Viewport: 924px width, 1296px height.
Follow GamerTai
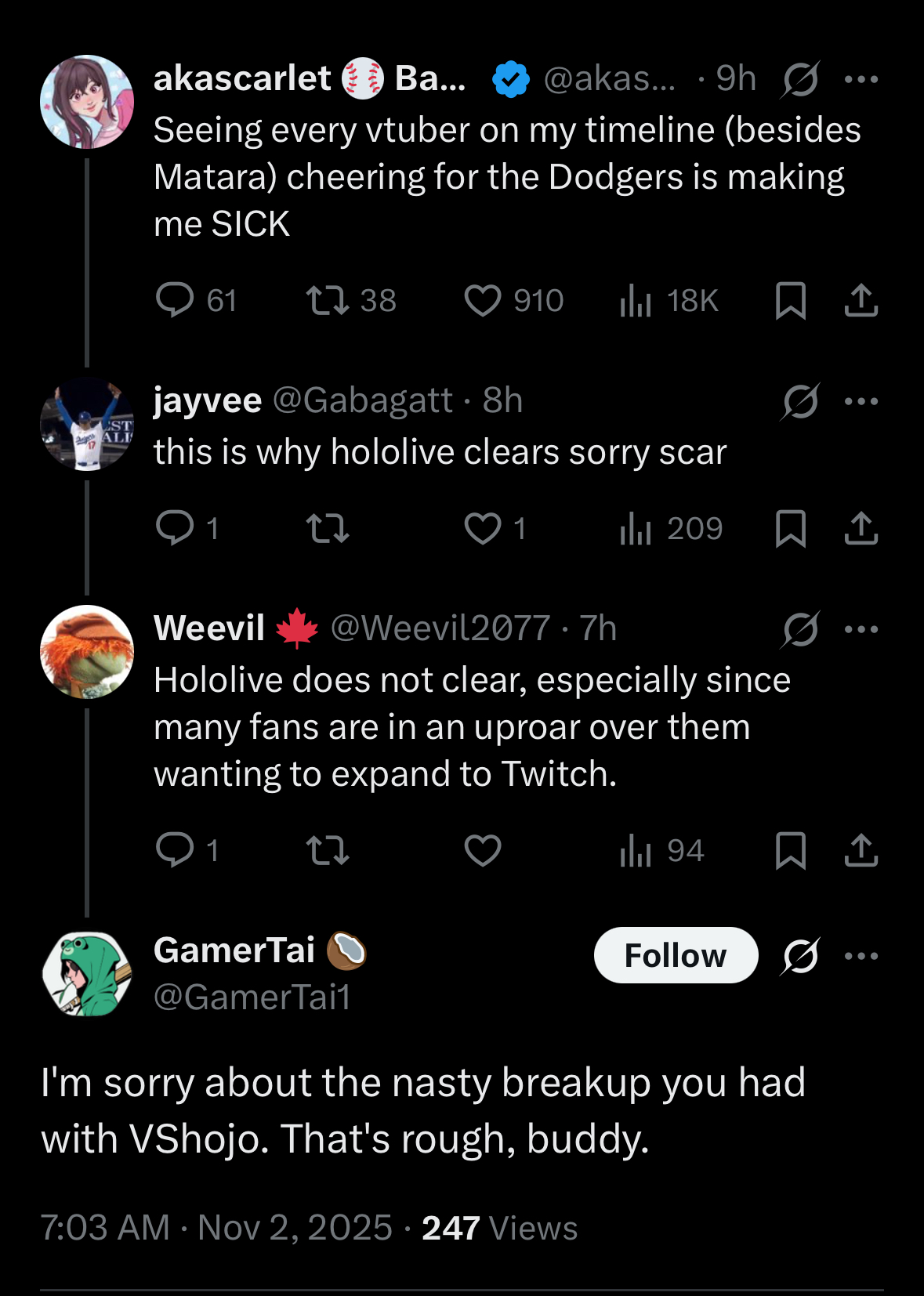(676, 955)
